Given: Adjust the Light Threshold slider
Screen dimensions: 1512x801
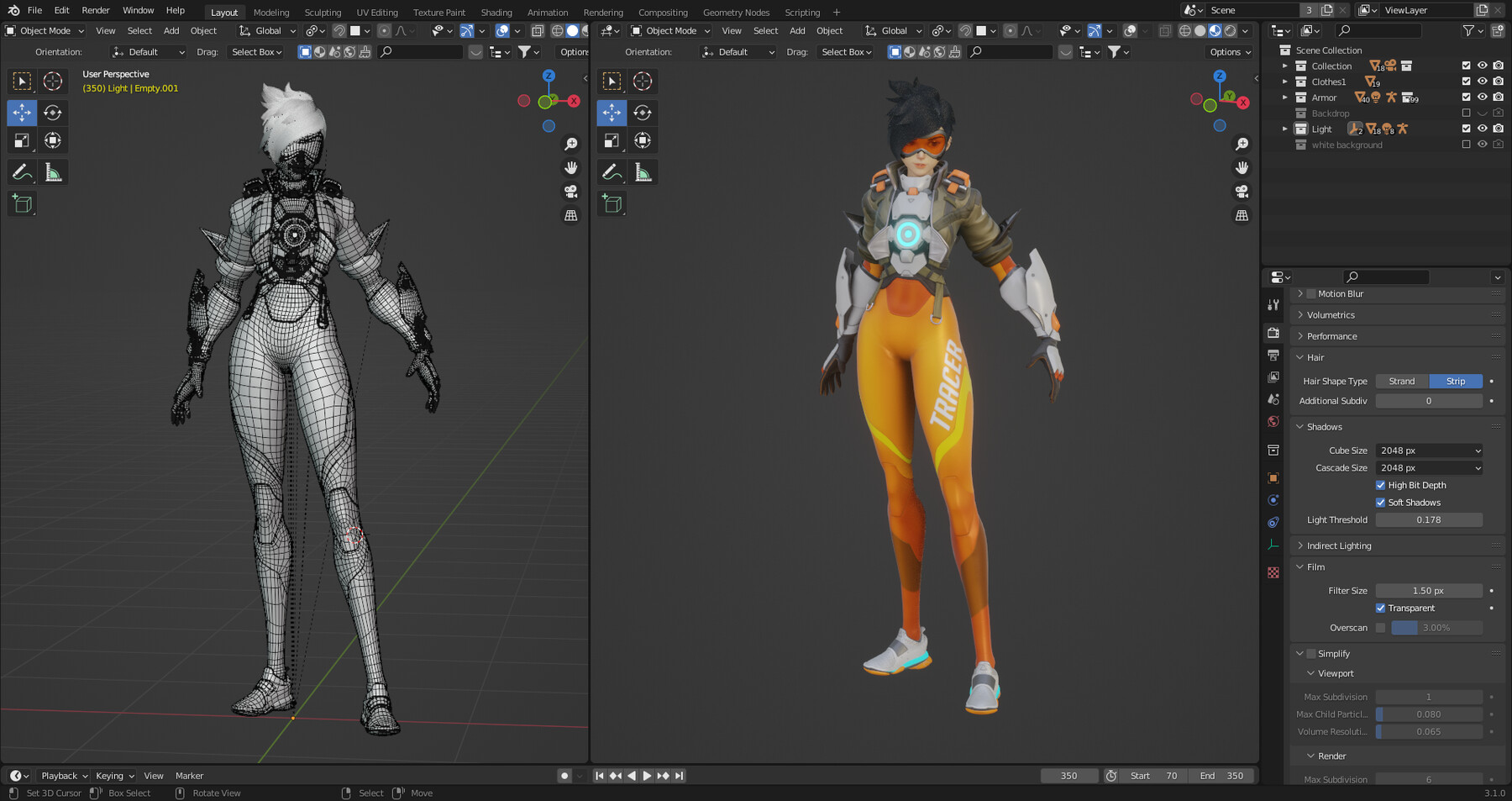Looking at the screenshot, I should (1429, 519).
